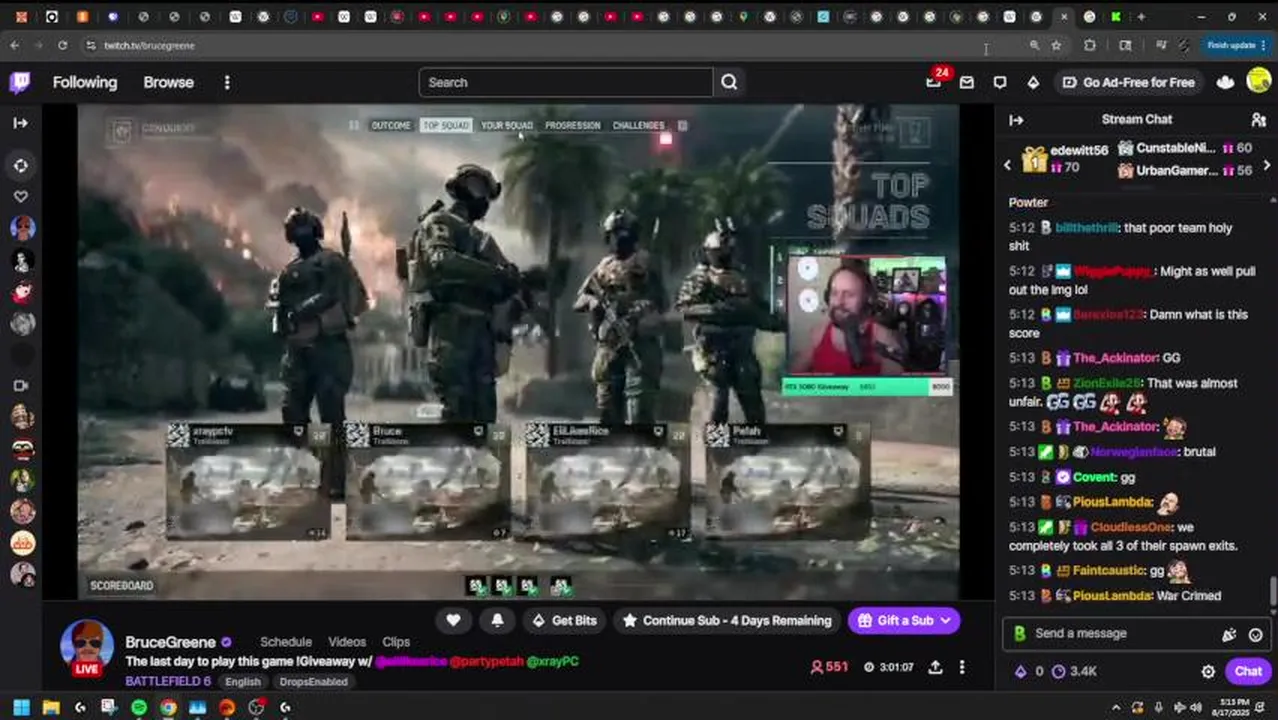Open the user profile avatar menu
The image size is (1278, 720).
tap(1259, 82)
